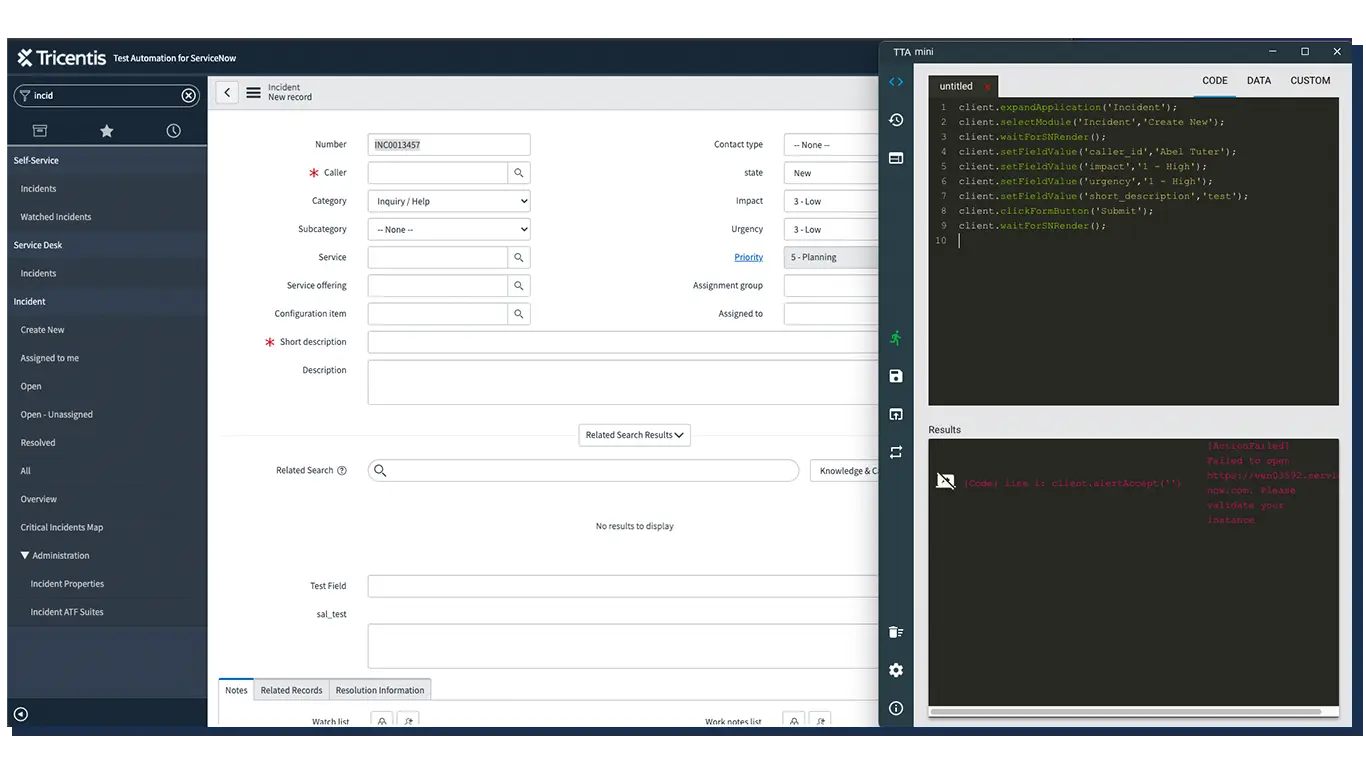Open TTA mini settings gear
The image size is (1366, 768).
pos(896,670)
